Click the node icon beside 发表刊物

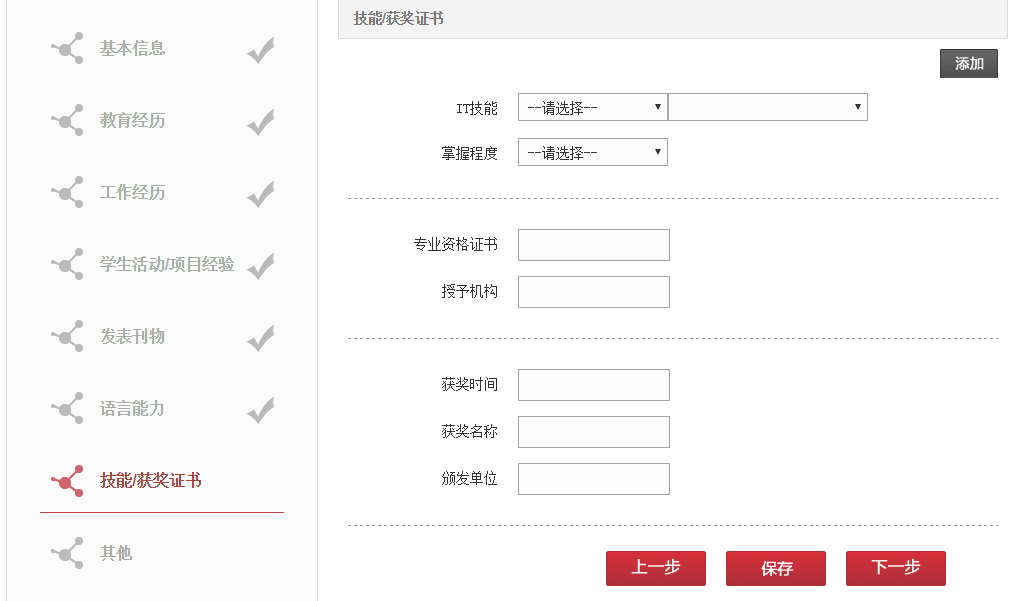click(67, 337)
